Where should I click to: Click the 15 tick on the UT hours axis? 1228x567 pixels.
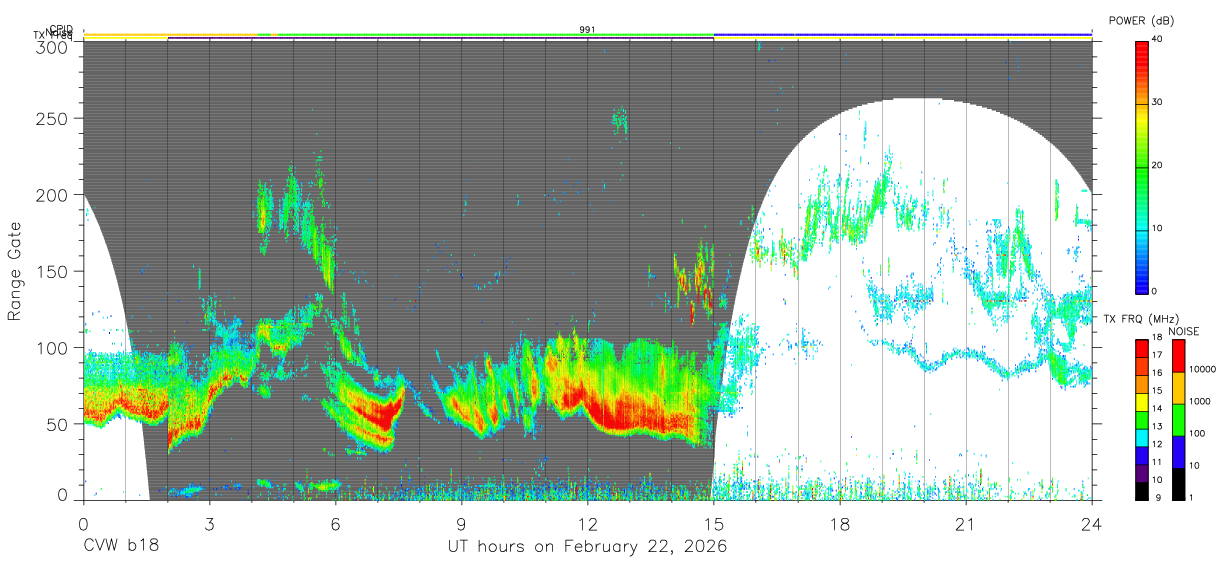click(714, 524)
